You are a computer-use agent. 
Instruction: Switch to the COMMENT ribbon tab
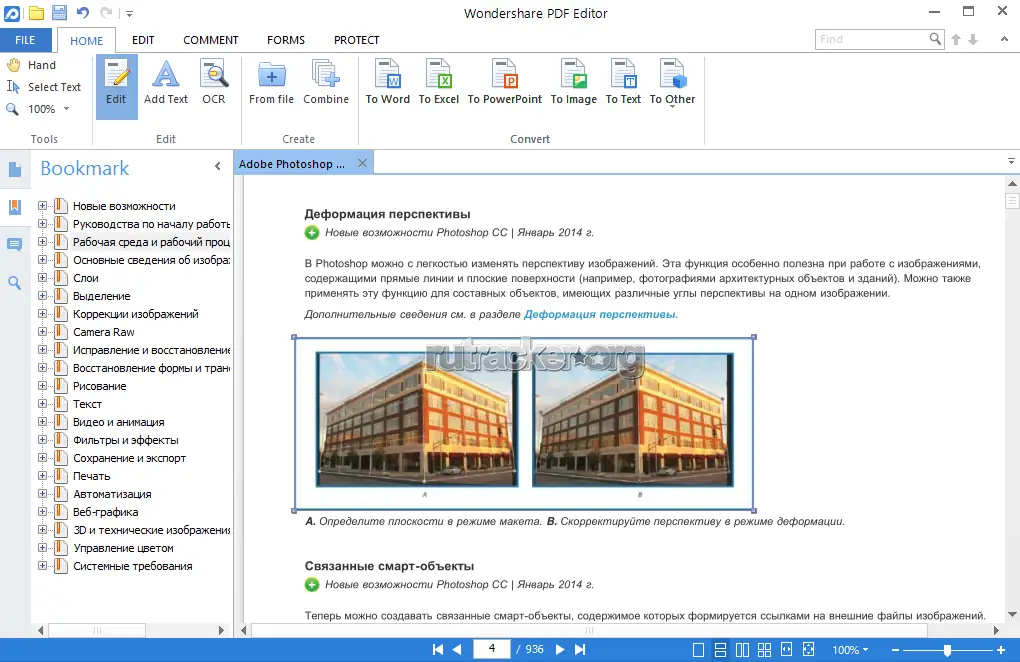[x=211, y=40]
